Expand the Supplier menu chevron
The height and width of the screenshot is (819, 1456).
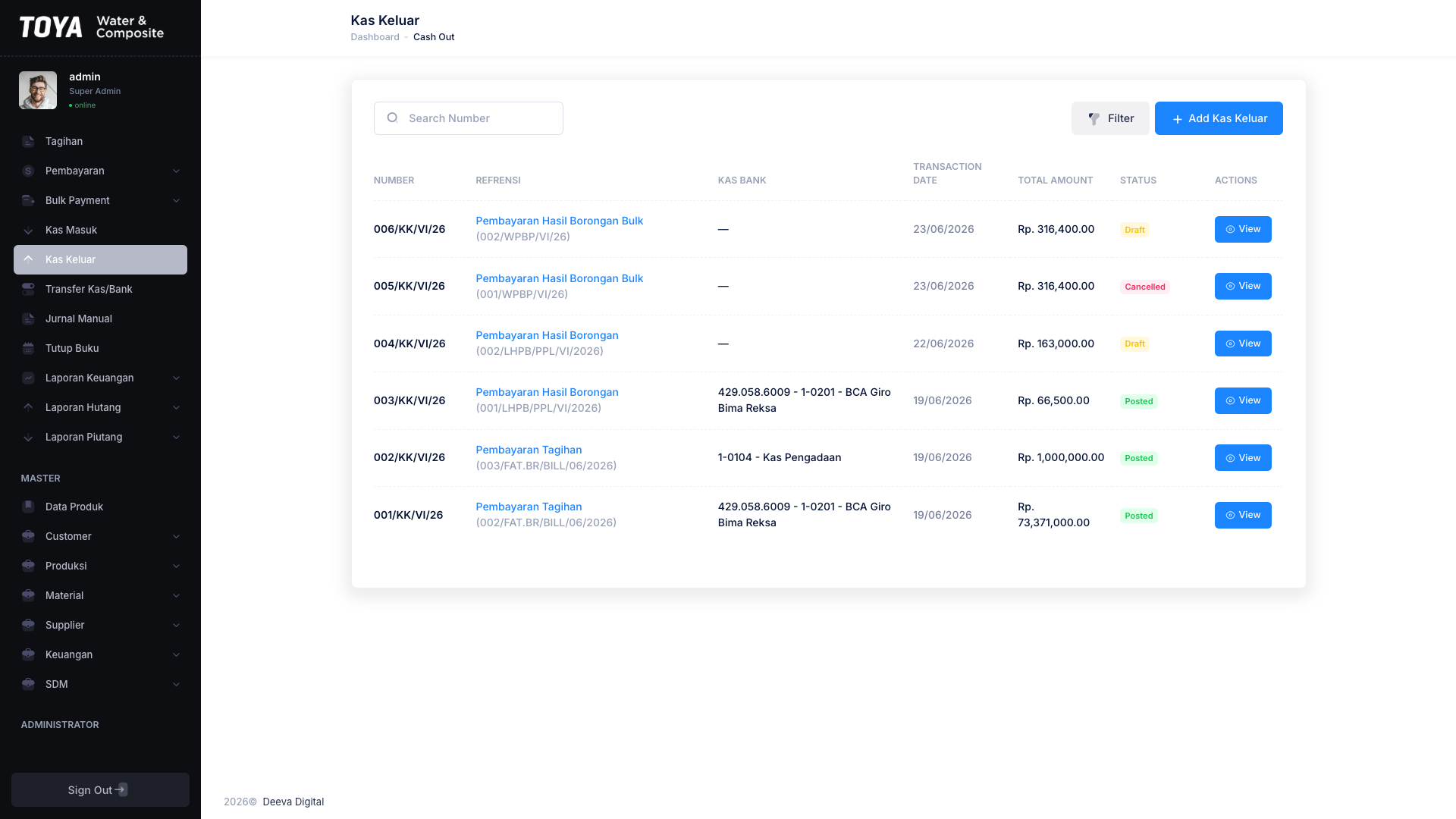point(176,625)
